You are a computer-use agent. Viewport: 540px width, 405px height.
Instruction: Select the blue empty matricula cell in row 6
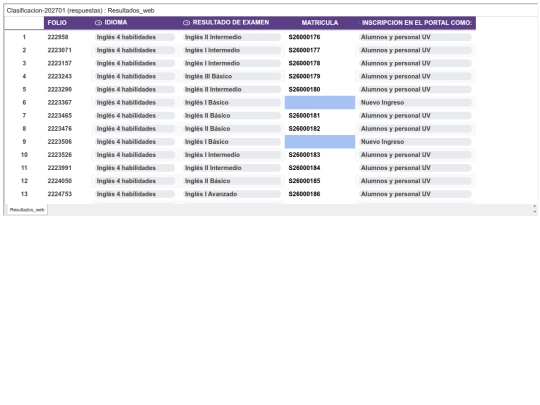point(320,103)
